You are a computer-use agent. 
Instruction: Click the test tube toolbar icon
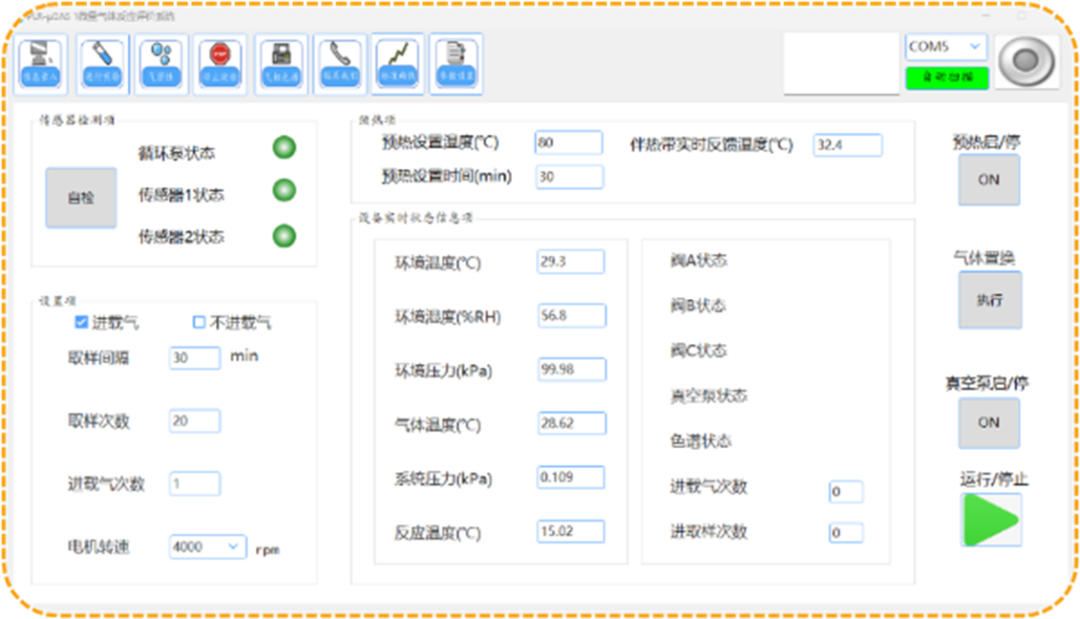(100, 64)
